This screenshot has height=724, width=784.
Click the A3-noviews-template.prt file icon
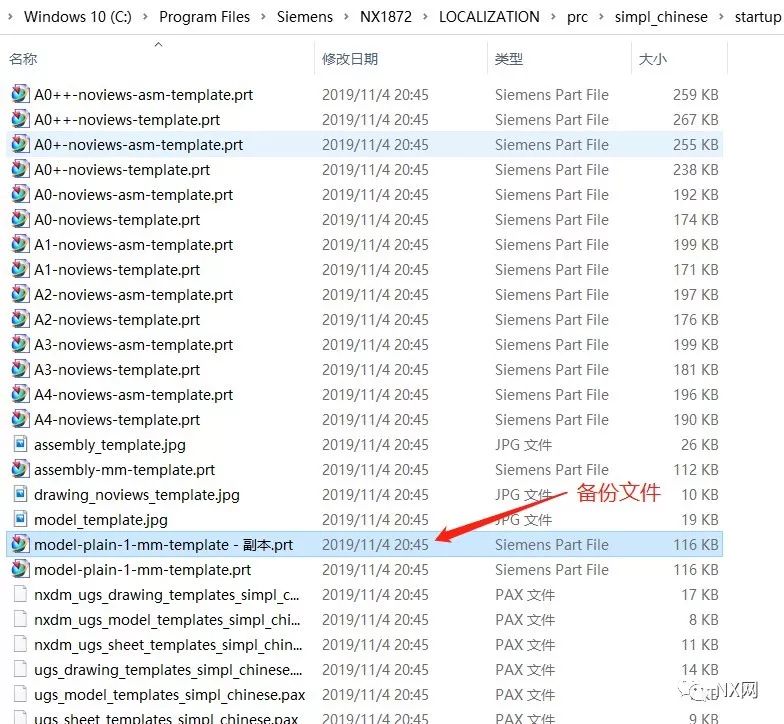coord(20,369)
